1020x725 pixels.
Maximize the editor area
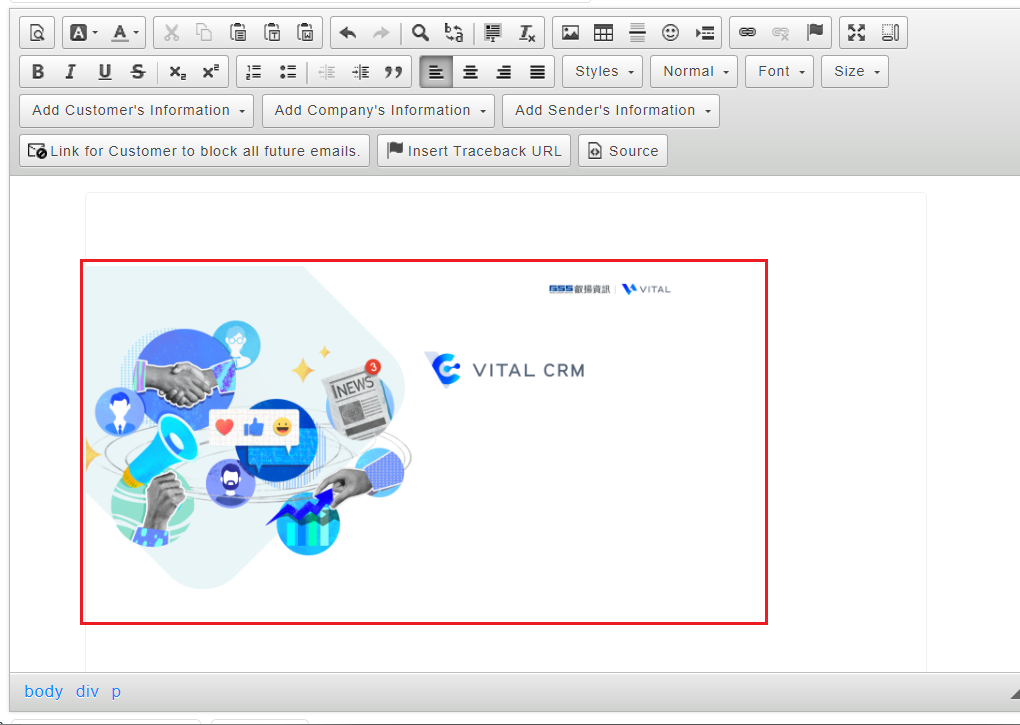(x=857, y=33)
